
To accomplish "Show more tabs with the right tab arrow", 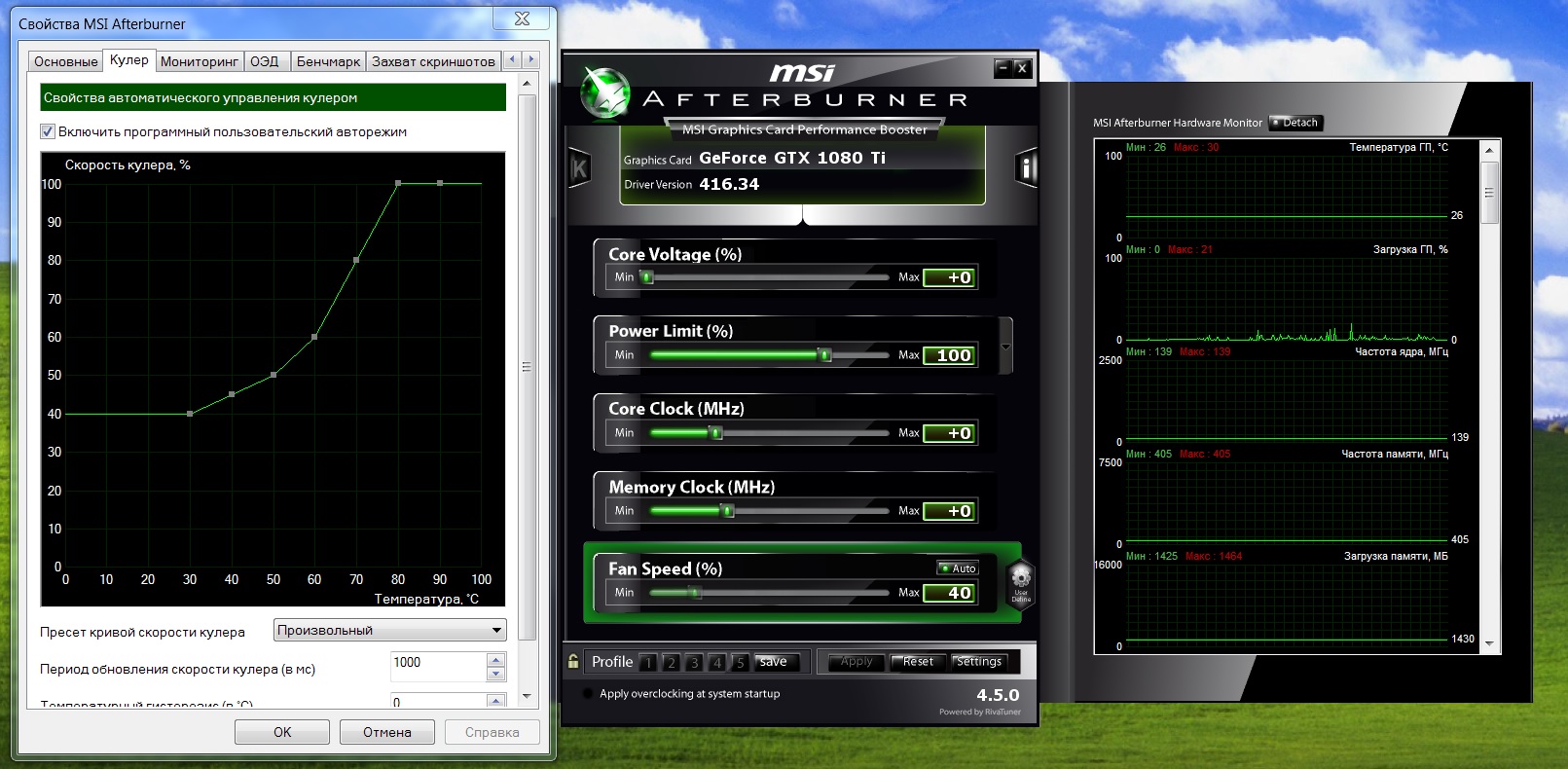I will click(x=530, y=59).
